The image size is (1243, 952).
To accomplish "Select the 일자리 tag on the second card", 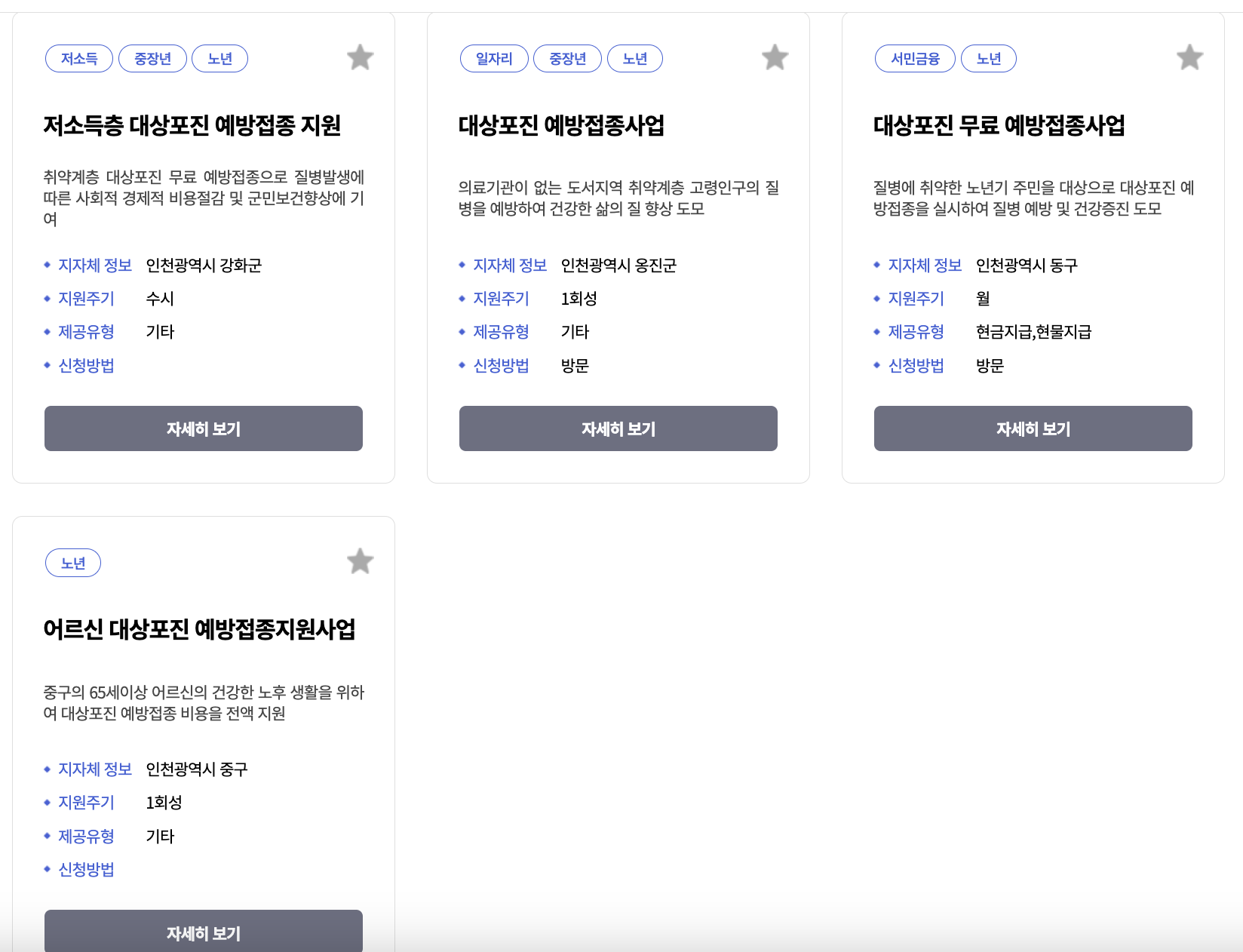I will pos(494,58).
